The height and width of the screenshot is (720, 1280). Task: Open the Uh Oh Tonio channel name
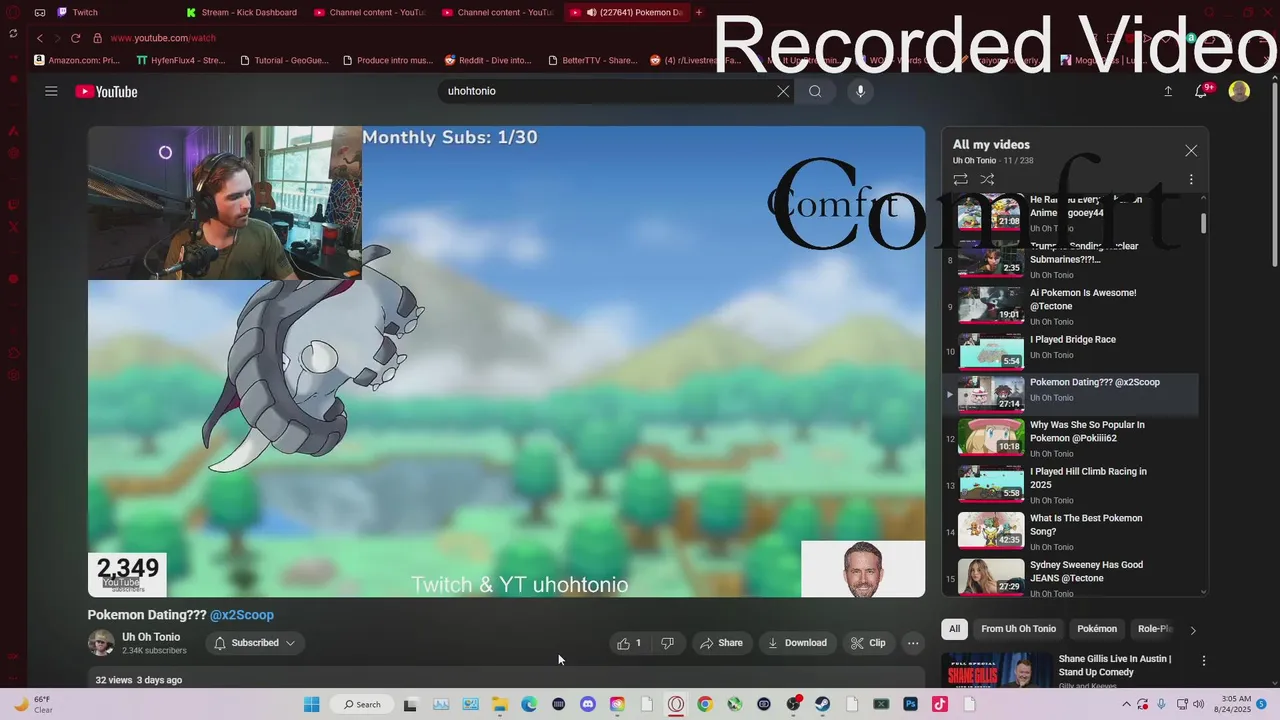[151, 637]
